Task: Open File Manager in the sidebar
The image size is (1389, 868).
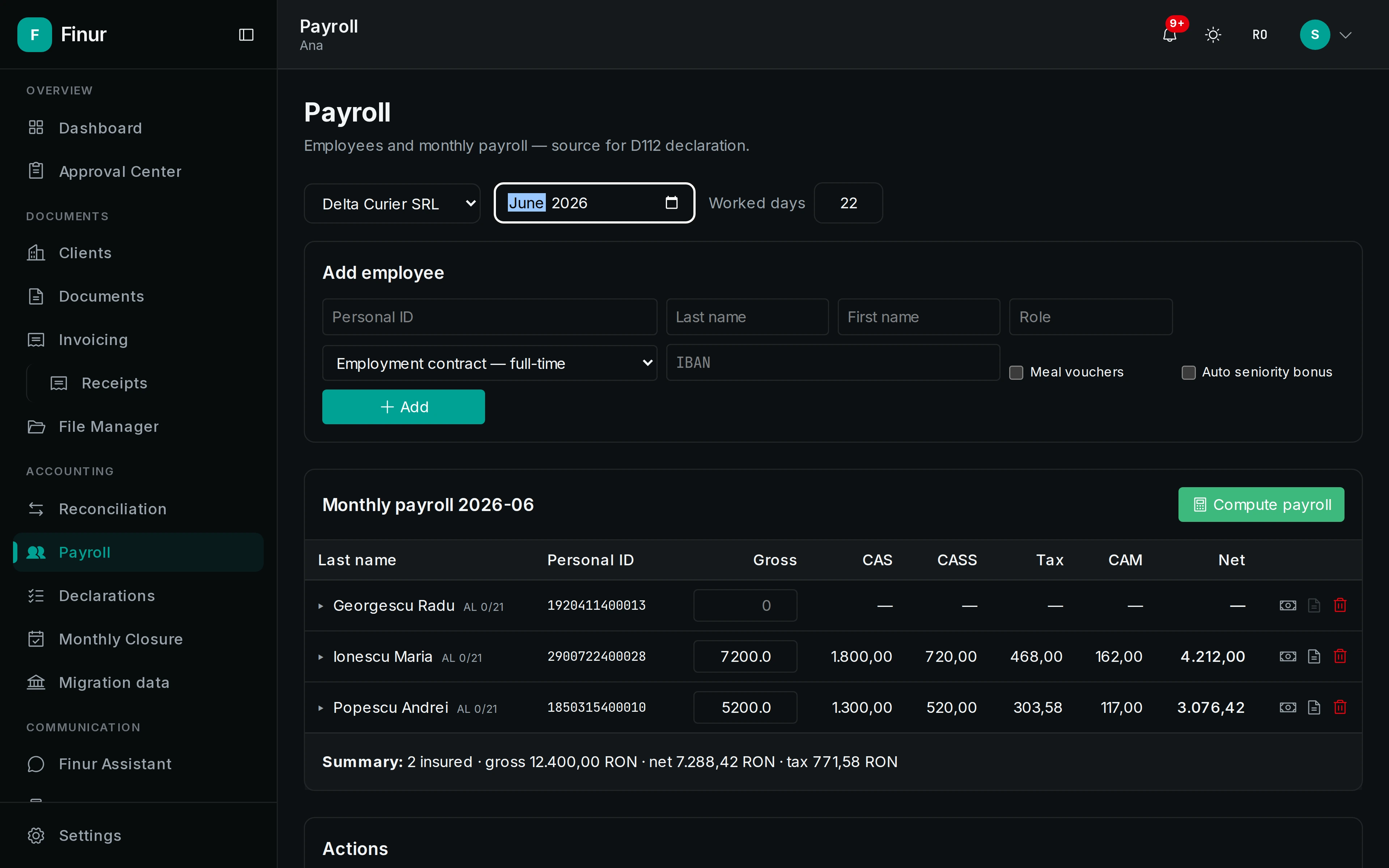Action: click(138, 426)
